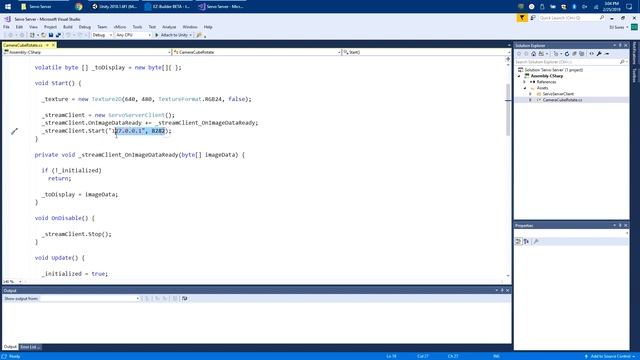Open the Window menu
Viewport: 640px width, 360px height.
coord(190,27)
